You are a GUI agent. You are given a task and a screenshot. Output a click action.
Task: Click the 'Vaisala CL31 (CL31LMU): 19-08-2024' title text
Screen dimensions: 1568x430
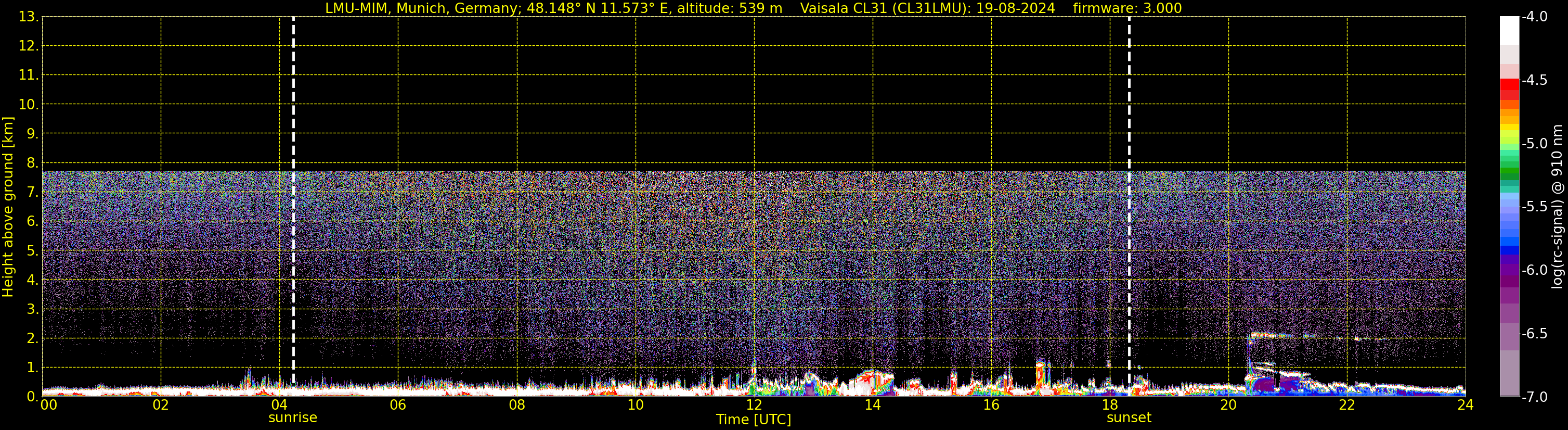[927, 8]
